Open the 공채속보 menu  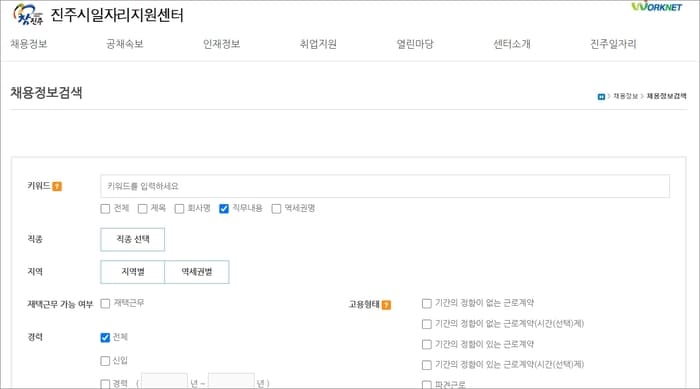click(125, 44)
